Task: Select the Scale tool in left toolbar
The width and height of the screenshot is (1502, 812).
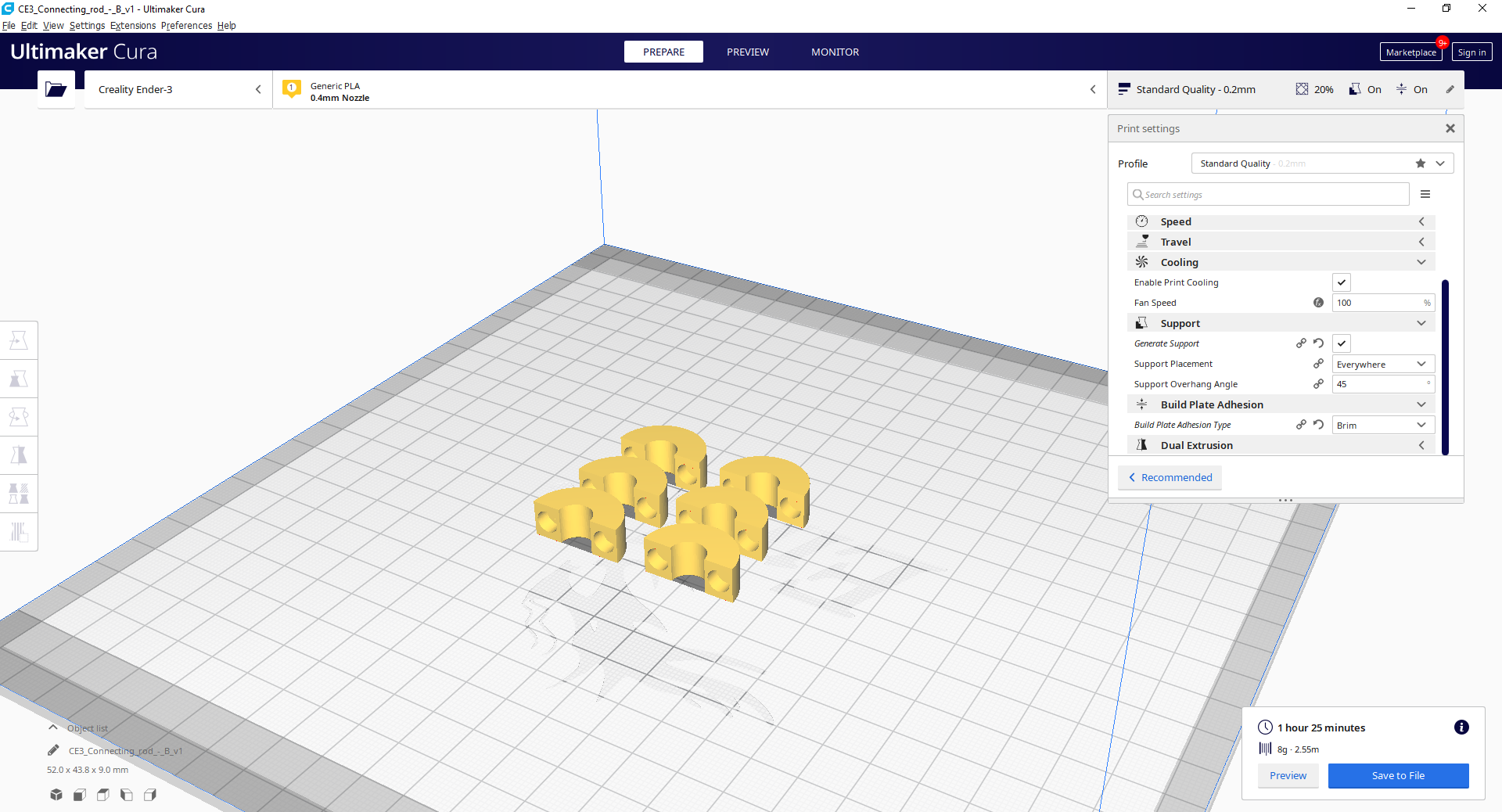Action: (x=19, y=379)
